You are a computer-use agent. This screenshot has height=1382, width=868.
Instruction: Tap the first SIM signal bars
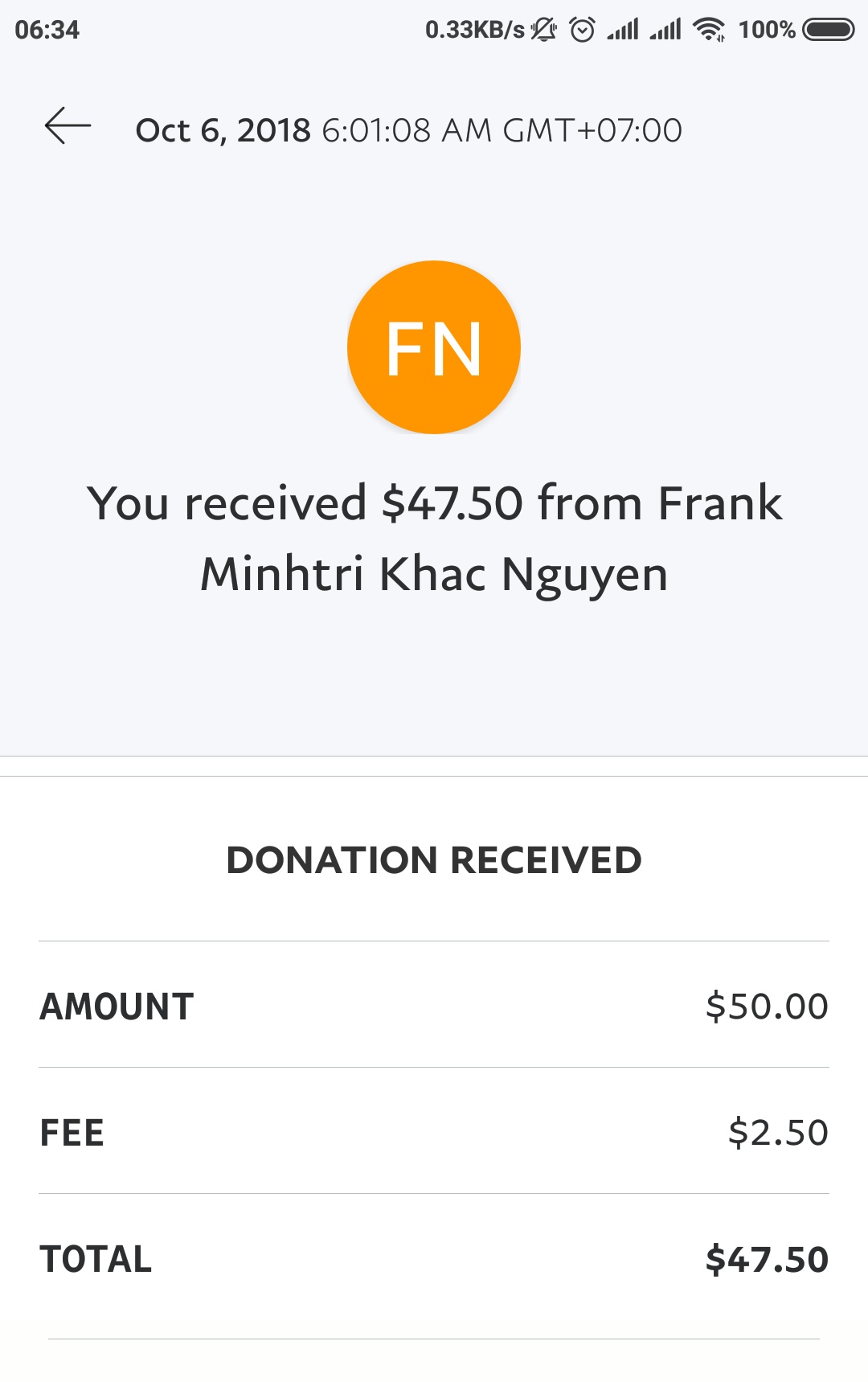click(x=623, y=30)
